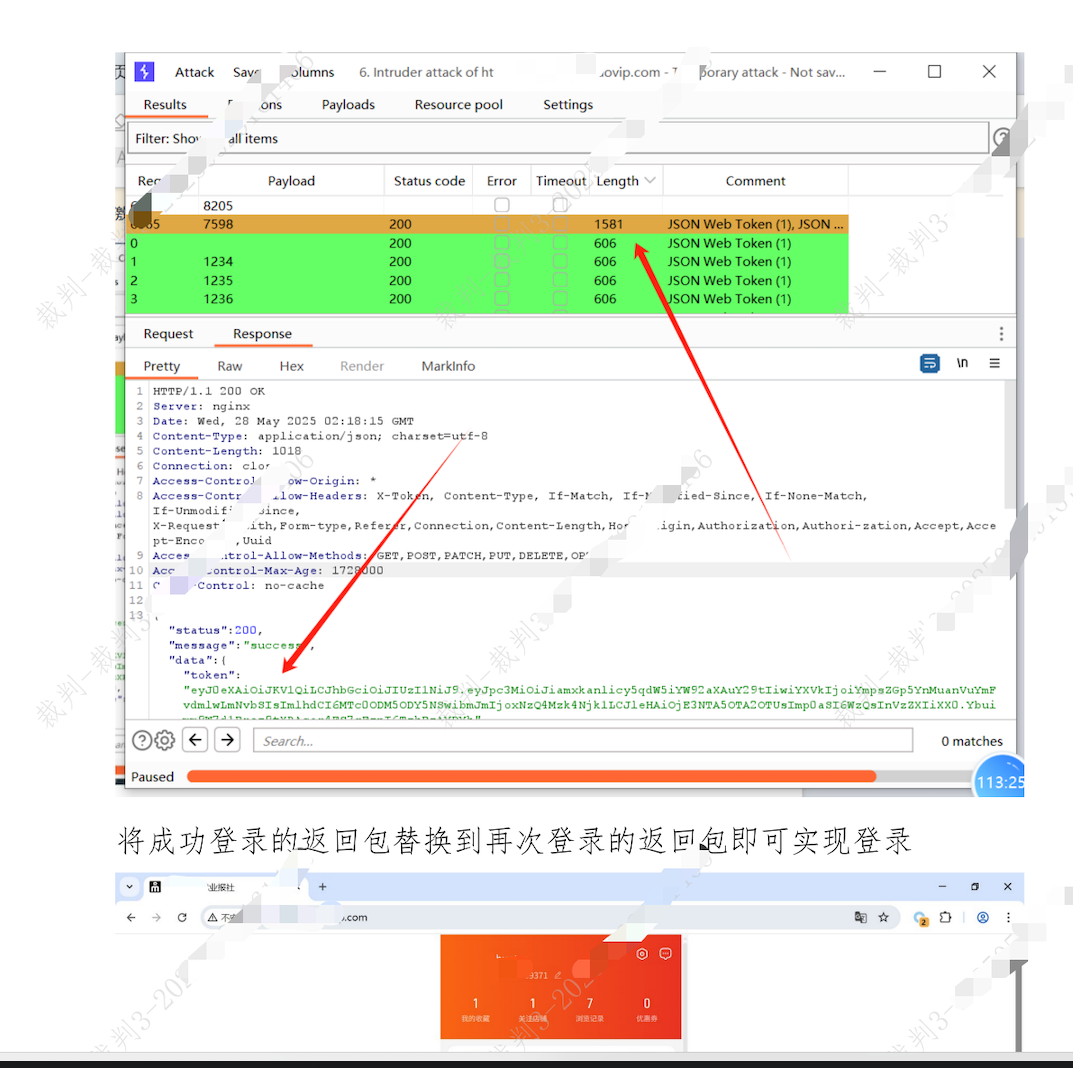Screen dimensions: 1073x1068
Task: Sort by Error column header
Action: click(x=502, y=181)
